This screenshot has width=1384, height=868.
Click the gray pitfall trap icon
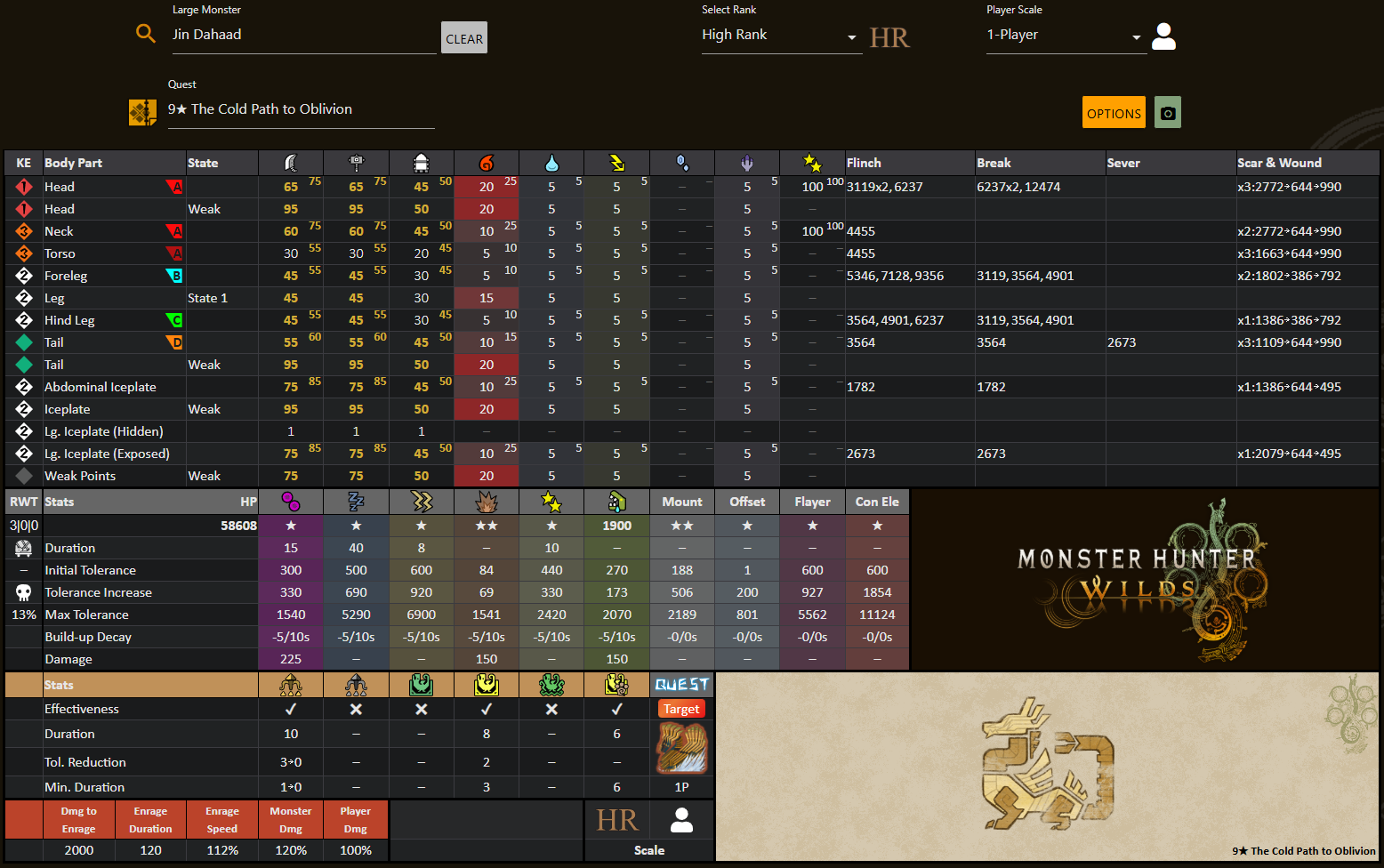356,685
